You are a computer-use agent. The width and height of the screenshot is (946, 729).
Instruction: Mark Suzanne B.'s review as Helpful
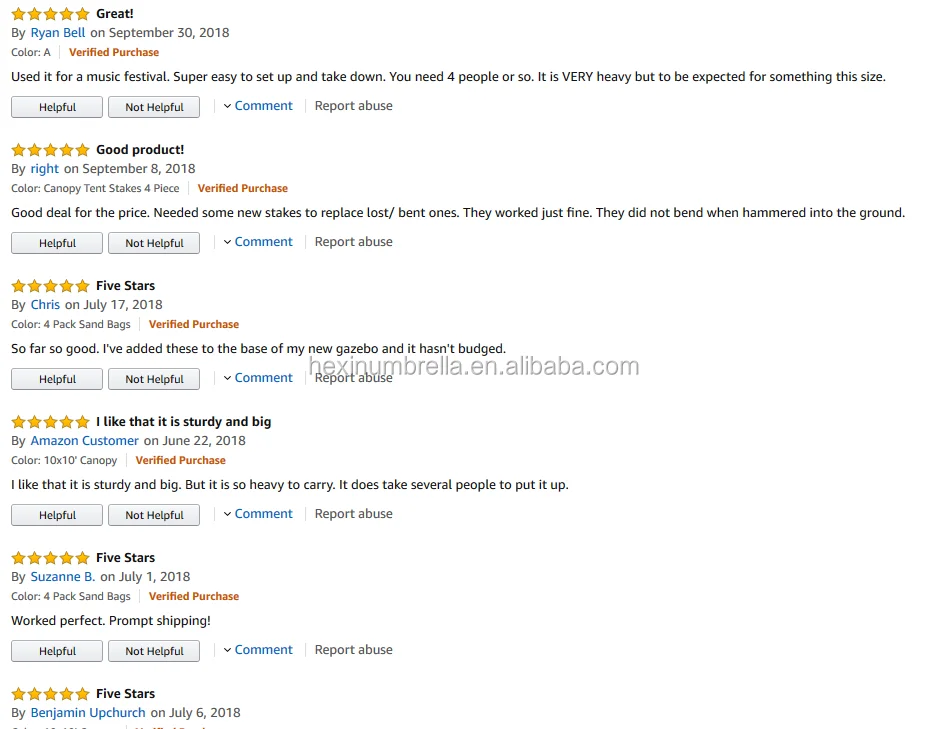click(57, 651)
